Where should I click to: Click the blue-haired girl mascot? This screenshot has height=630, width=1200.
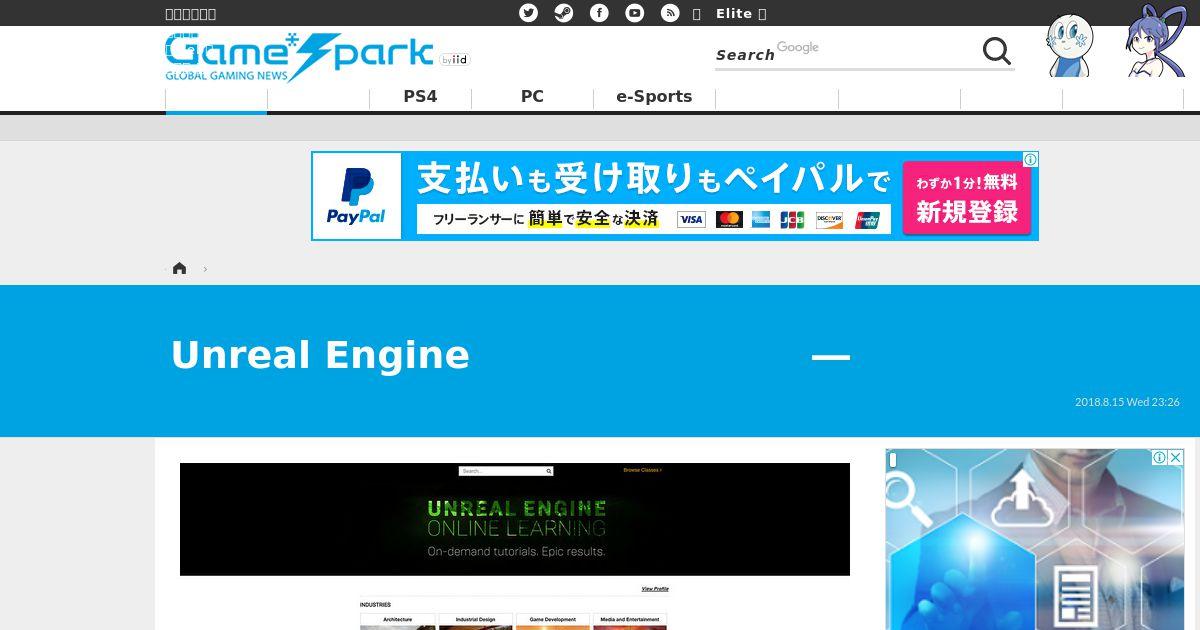click(x=1155, y=41)
